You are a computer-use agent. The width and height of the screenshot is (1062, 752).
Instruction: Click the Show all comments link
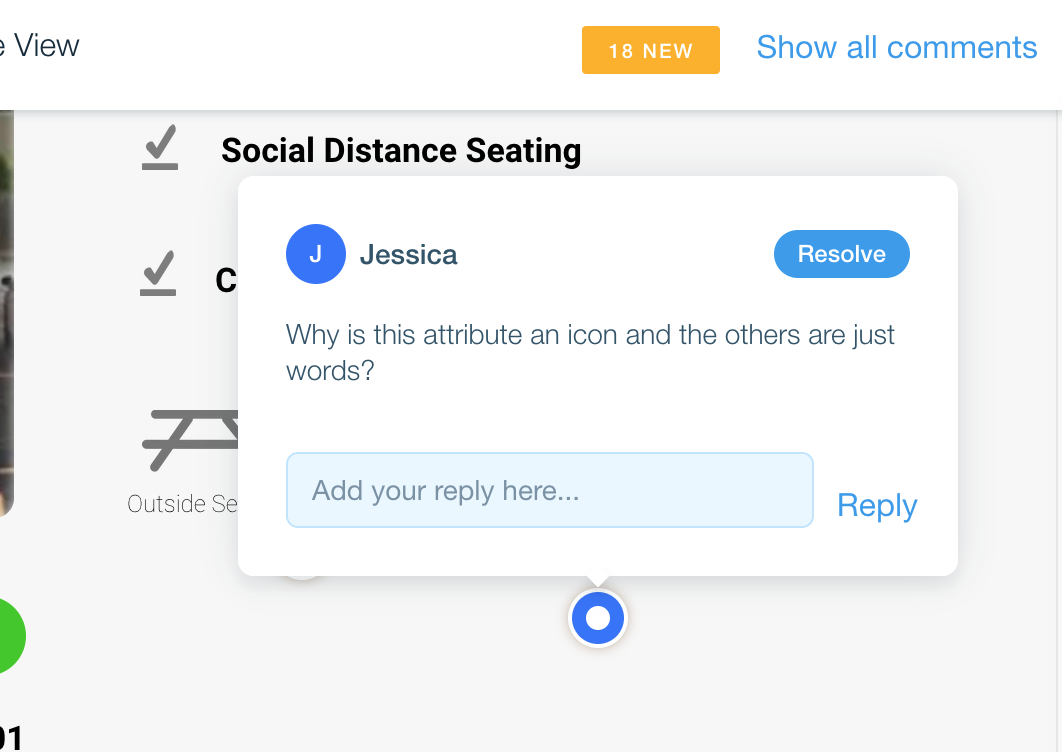[x=896, y=48]
